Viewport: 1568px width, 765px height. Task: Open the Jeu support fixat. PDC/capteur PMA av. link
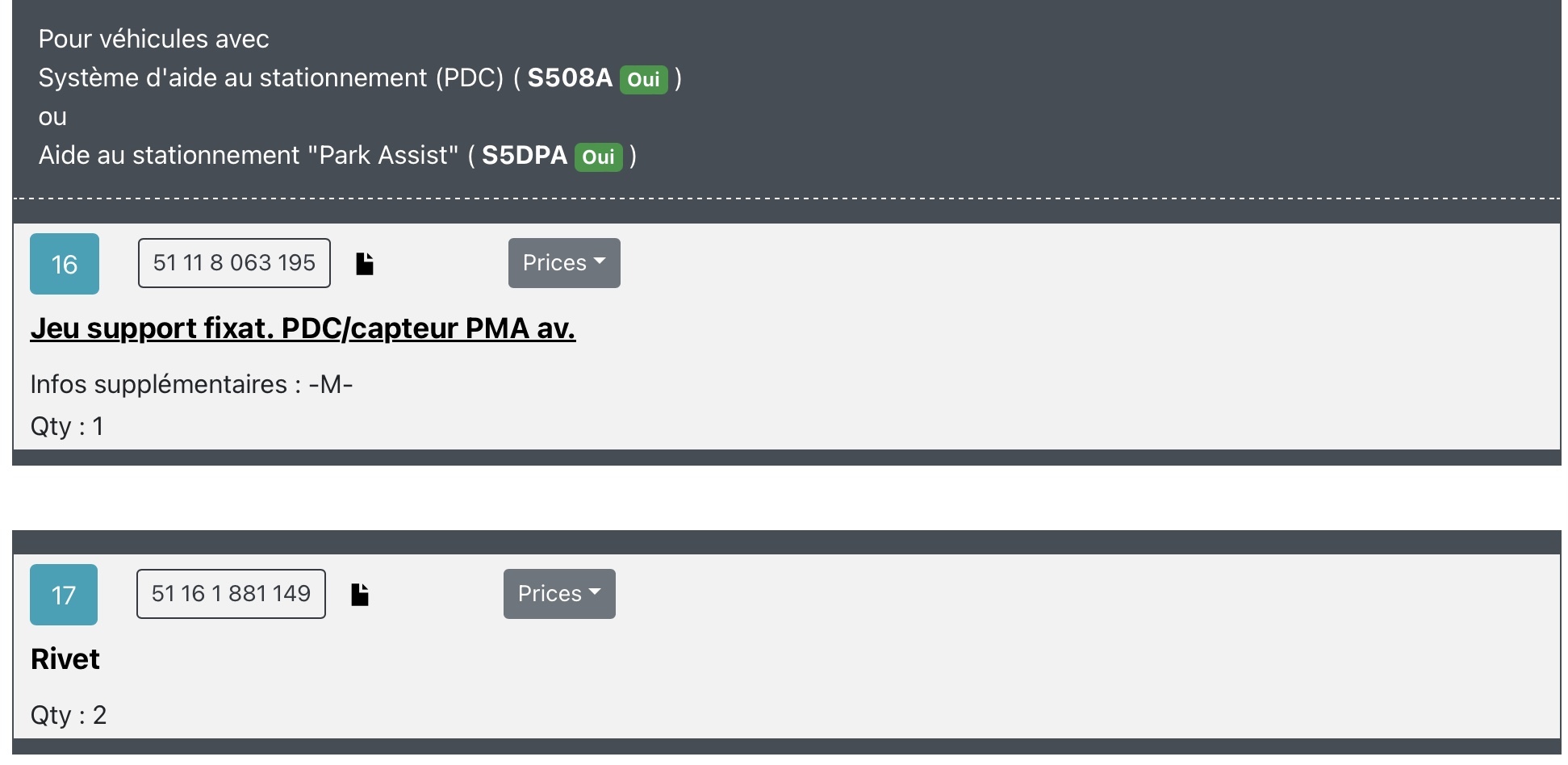click(303, 328)
